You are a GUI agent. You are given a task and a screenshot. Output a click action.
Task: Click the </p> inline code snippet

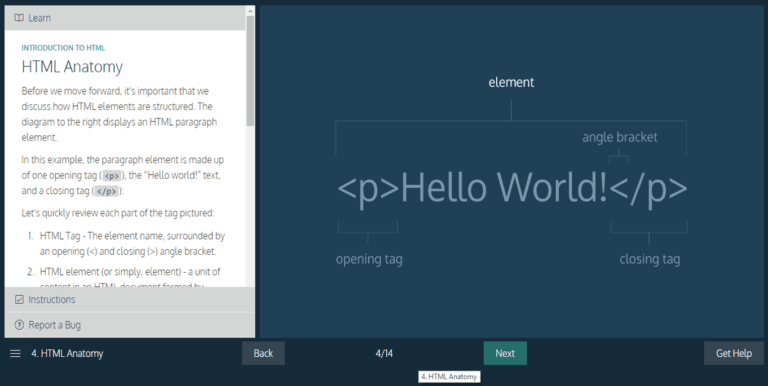107,191
